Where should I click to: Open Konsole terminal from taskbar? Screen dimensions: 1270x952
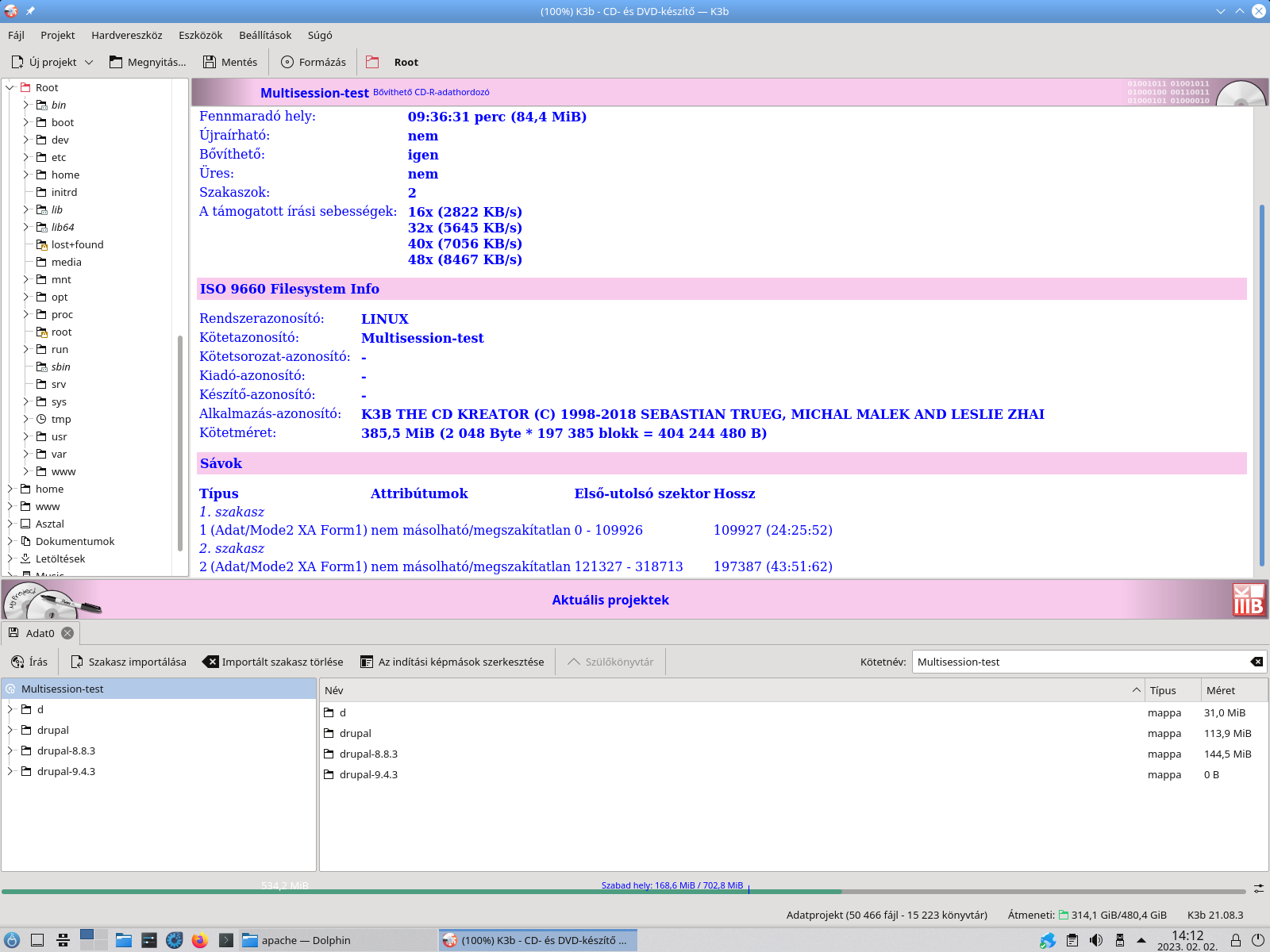pyautogui.click(x=226, y=940)
